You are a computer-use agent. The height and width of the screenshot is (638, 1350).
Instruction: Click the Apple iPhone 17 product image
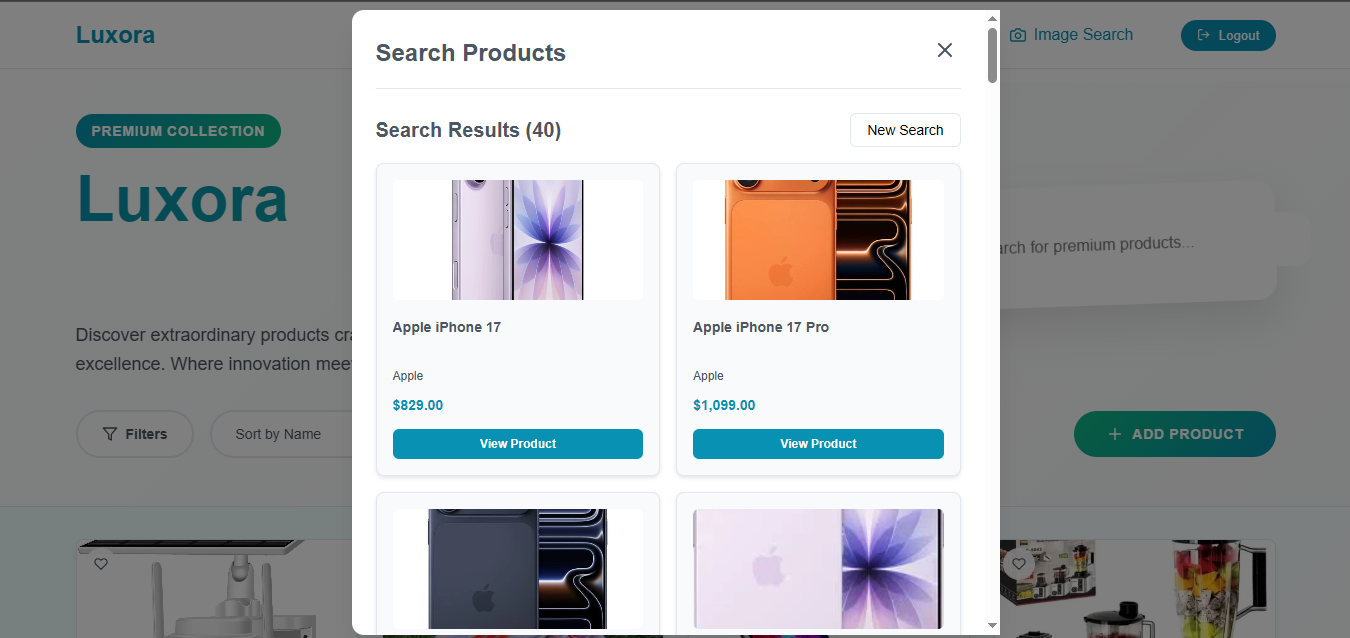tap(517, 240)
